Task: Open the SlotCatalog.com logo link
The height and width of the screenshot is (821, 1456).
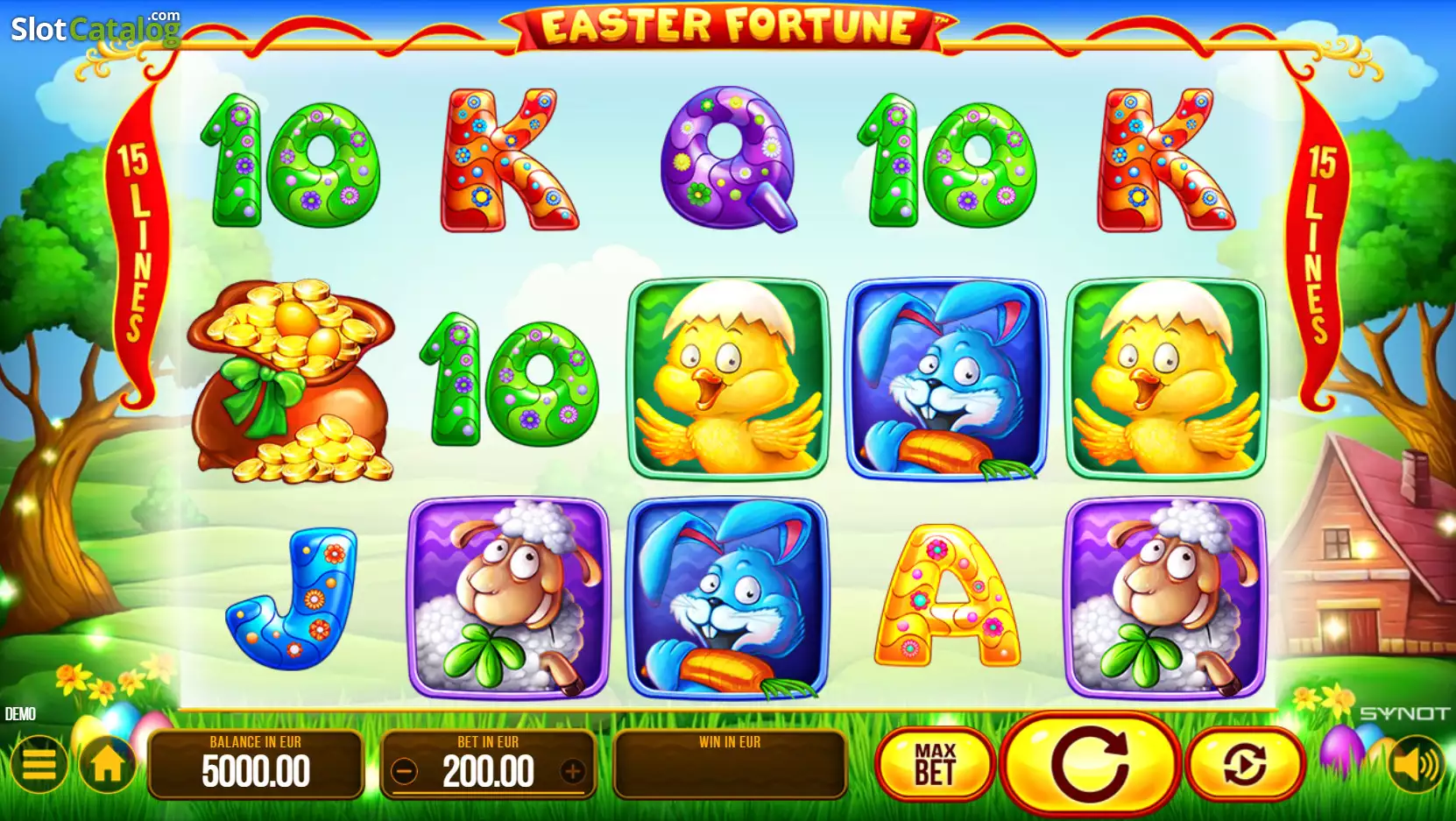Action: click(x=95, y=28)
